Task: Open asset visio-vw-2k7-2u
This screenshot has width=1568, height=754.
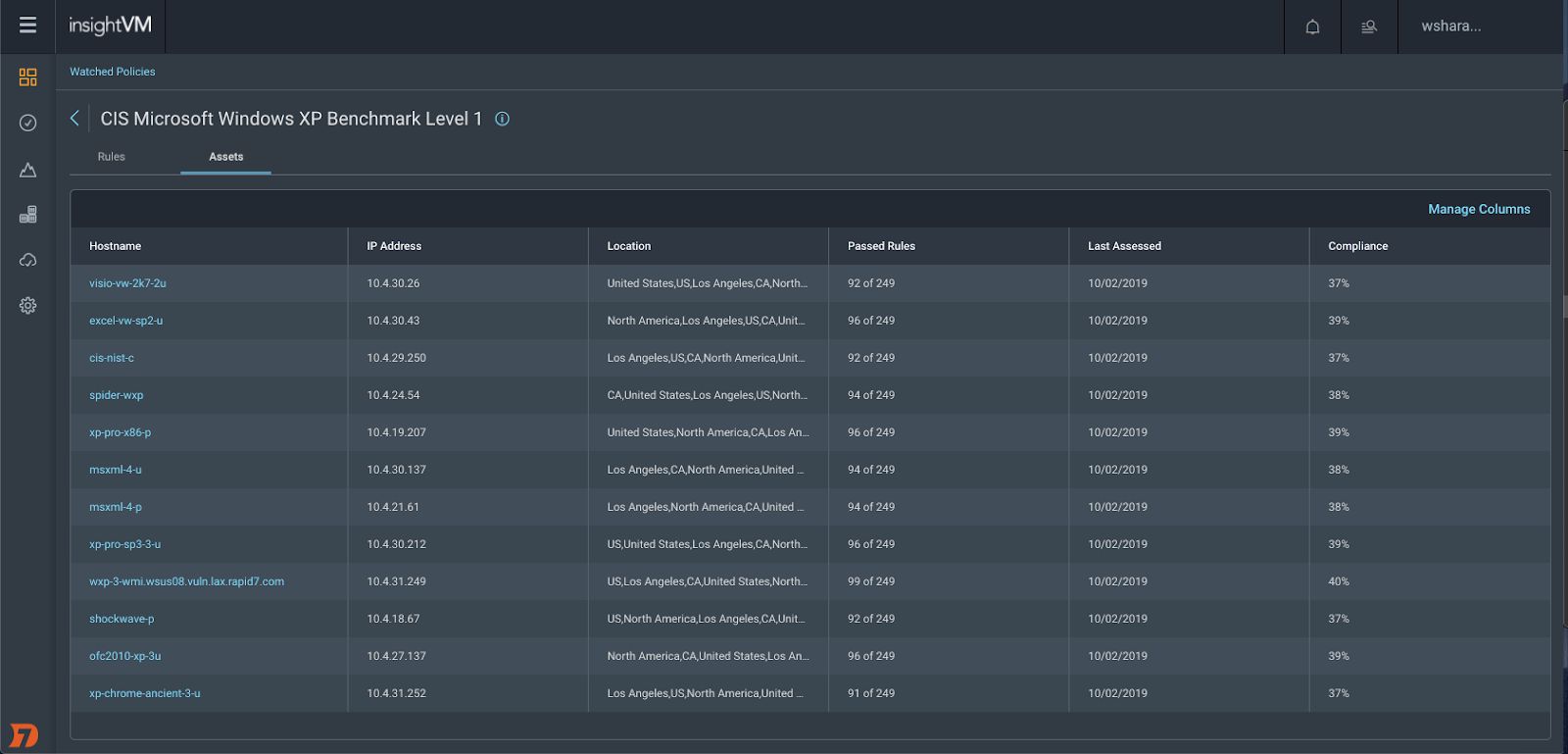Action: coord(127,283)
